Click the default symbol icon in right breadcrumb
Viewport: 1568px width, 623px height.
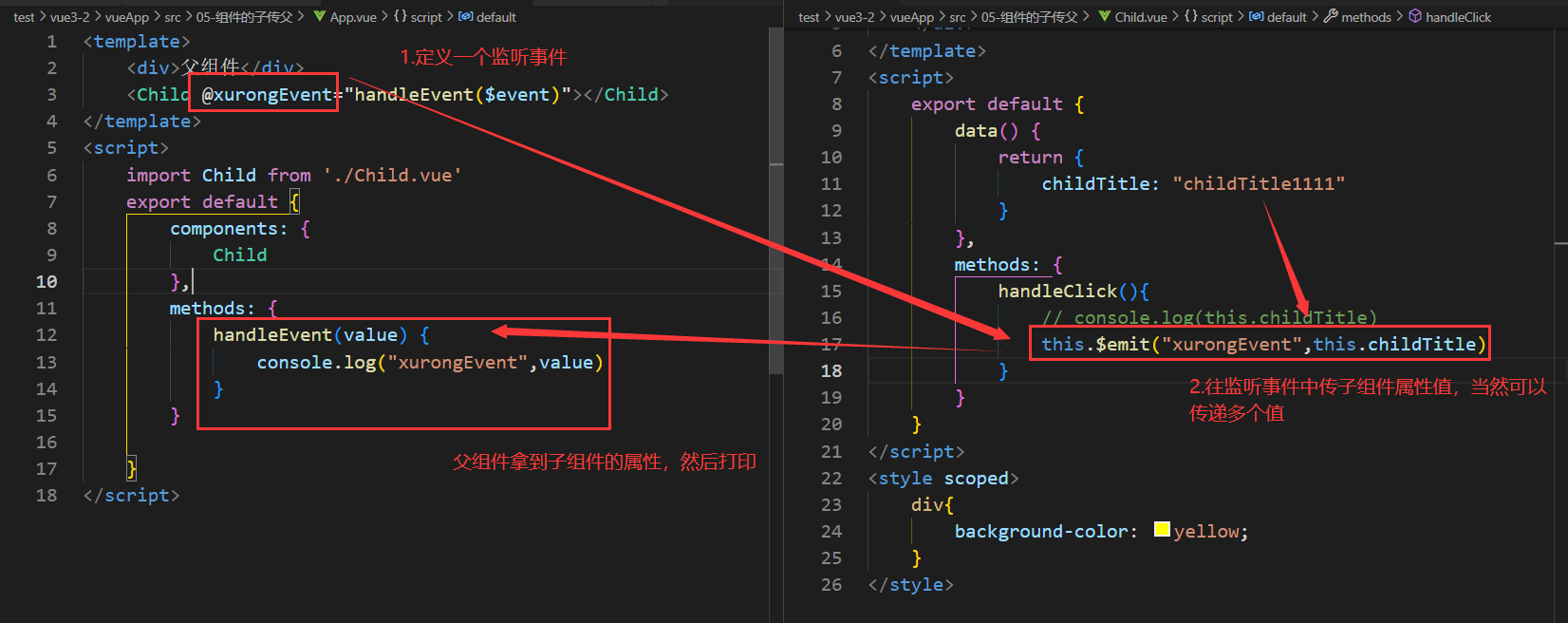[x=1257, y=16]
